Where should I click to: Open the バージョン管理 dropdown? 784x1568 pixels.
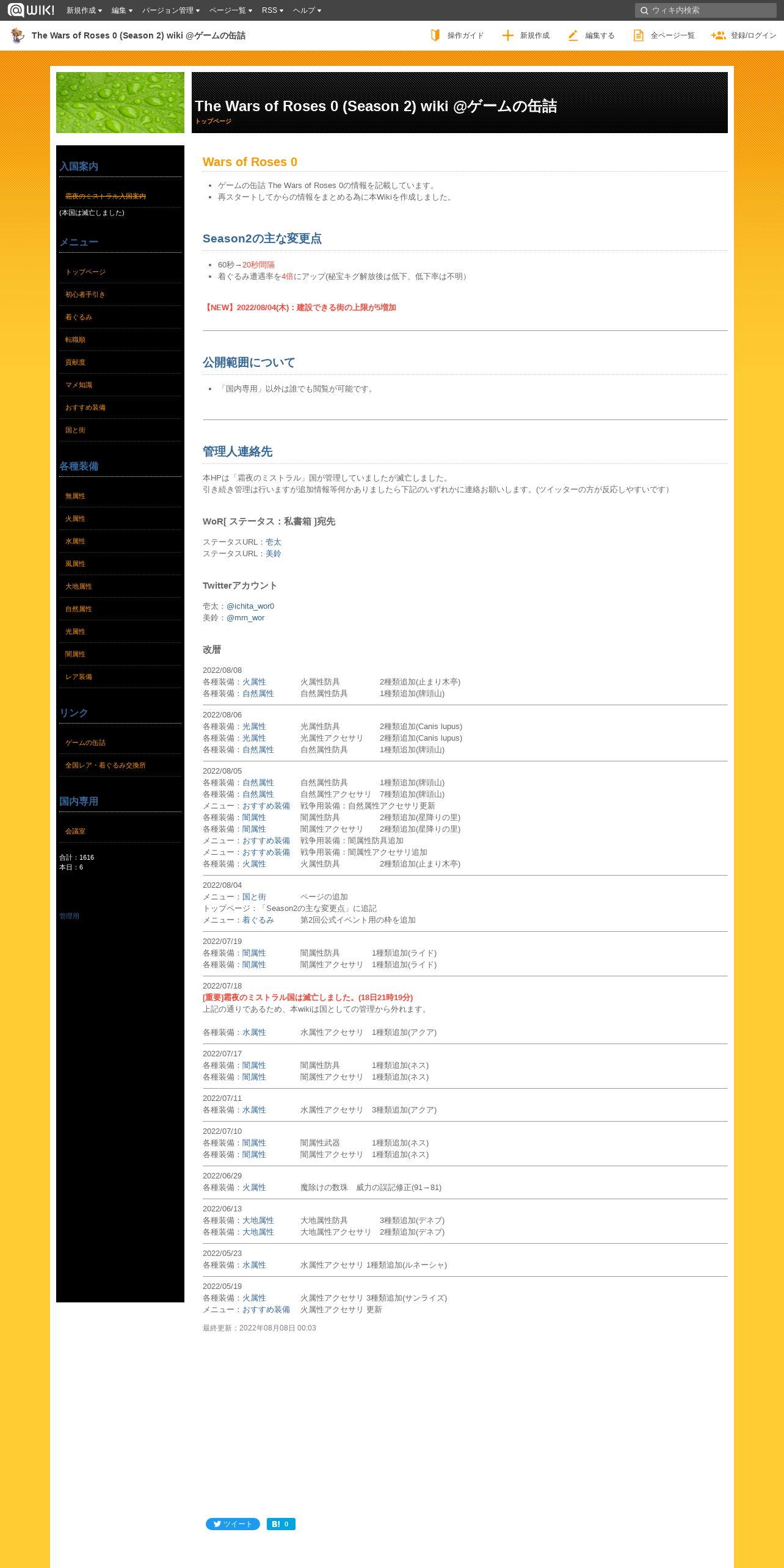pyautogui.click(x=171, y=10)
